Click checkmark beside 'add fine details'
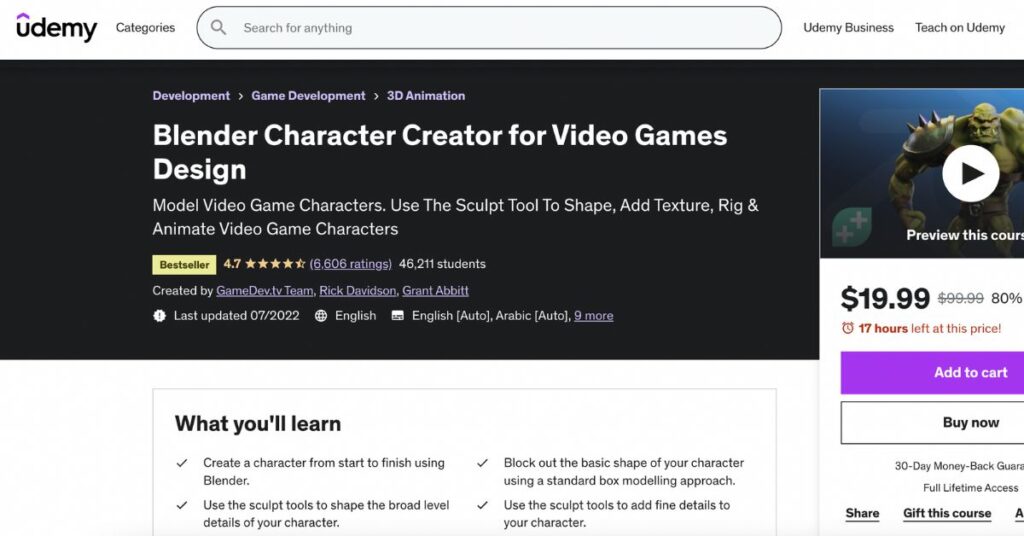Image resolution: width=1024 pixels, height=536 pixels. click(482, 505)
